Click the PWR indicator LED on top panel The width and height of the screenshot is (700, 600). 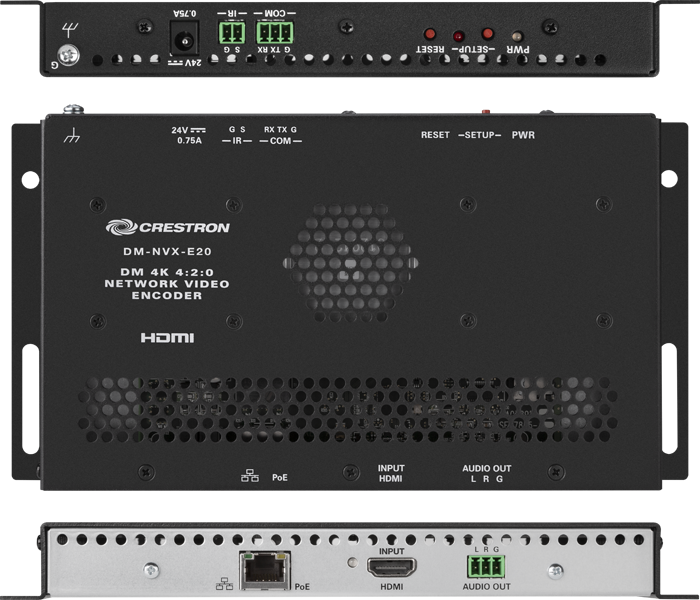[517, 36]
